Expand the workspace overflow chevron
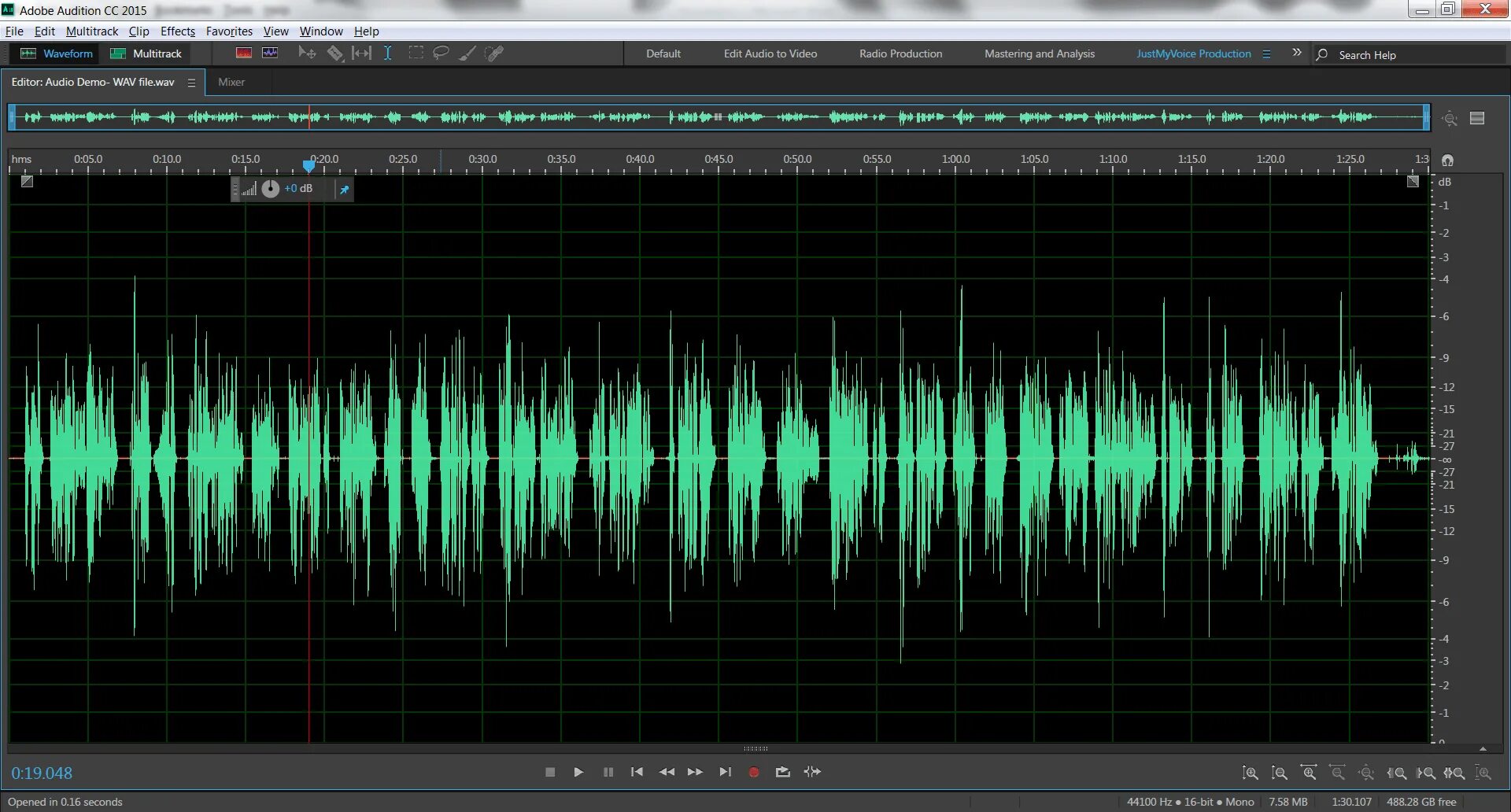The image size is (1511, 812). pos(1297,53)
